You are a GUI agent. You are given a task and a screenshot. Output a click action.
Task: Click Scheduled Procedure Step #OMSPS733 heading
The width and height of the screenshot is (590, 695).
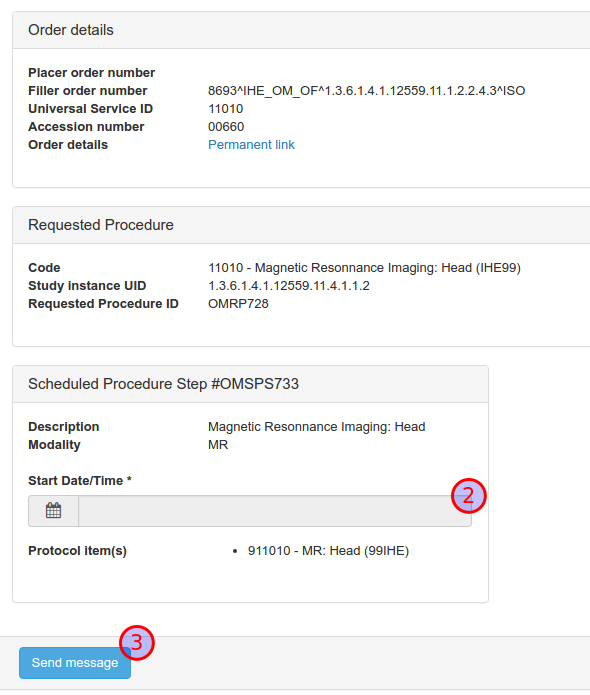click(164, 384)
